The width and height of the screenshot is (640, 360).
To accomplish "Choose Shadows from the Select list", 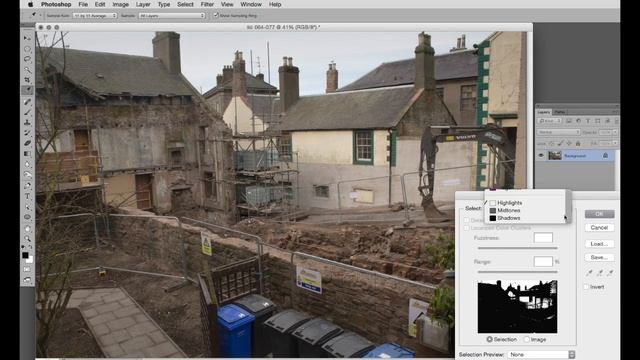I will (x=509, y=218).
